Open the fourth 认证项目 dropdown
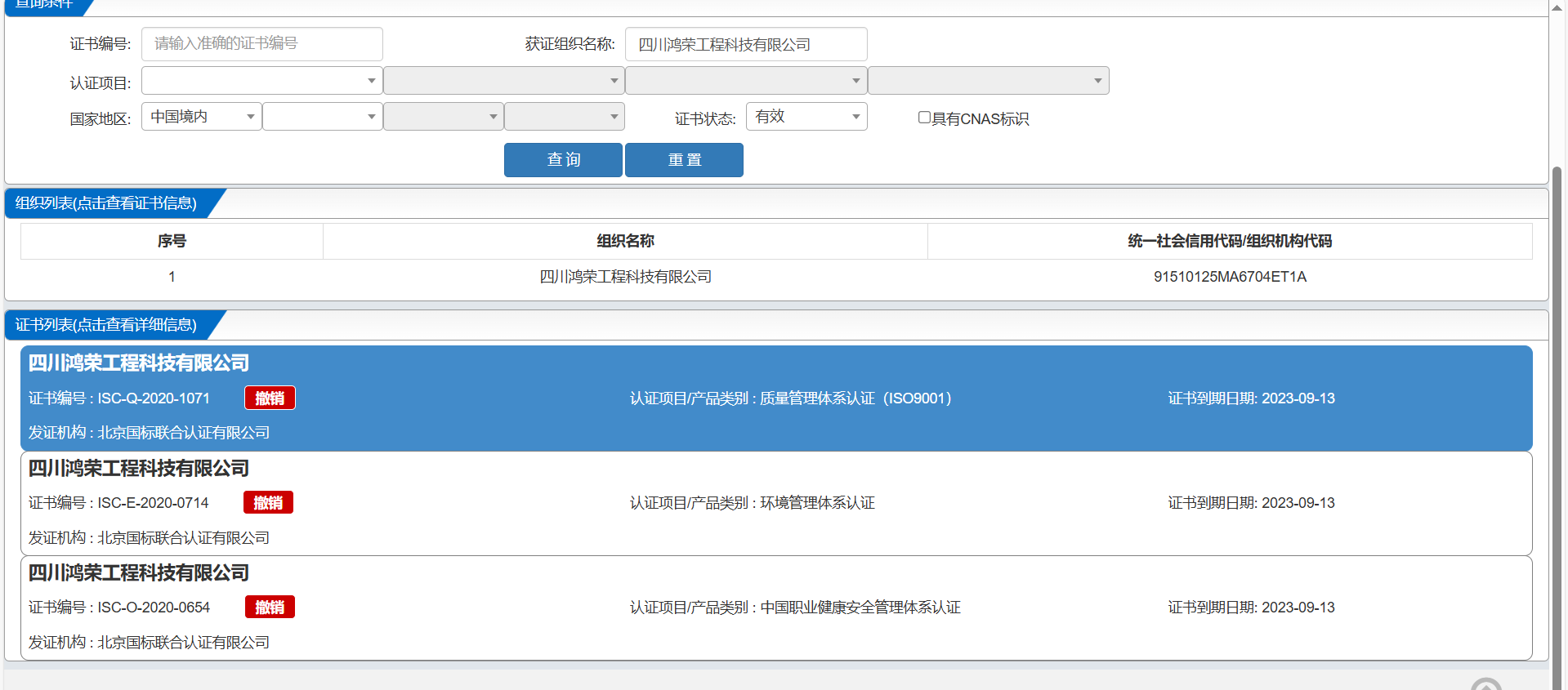Screen dimensions: 1568x690 click(x=988, y=81)
